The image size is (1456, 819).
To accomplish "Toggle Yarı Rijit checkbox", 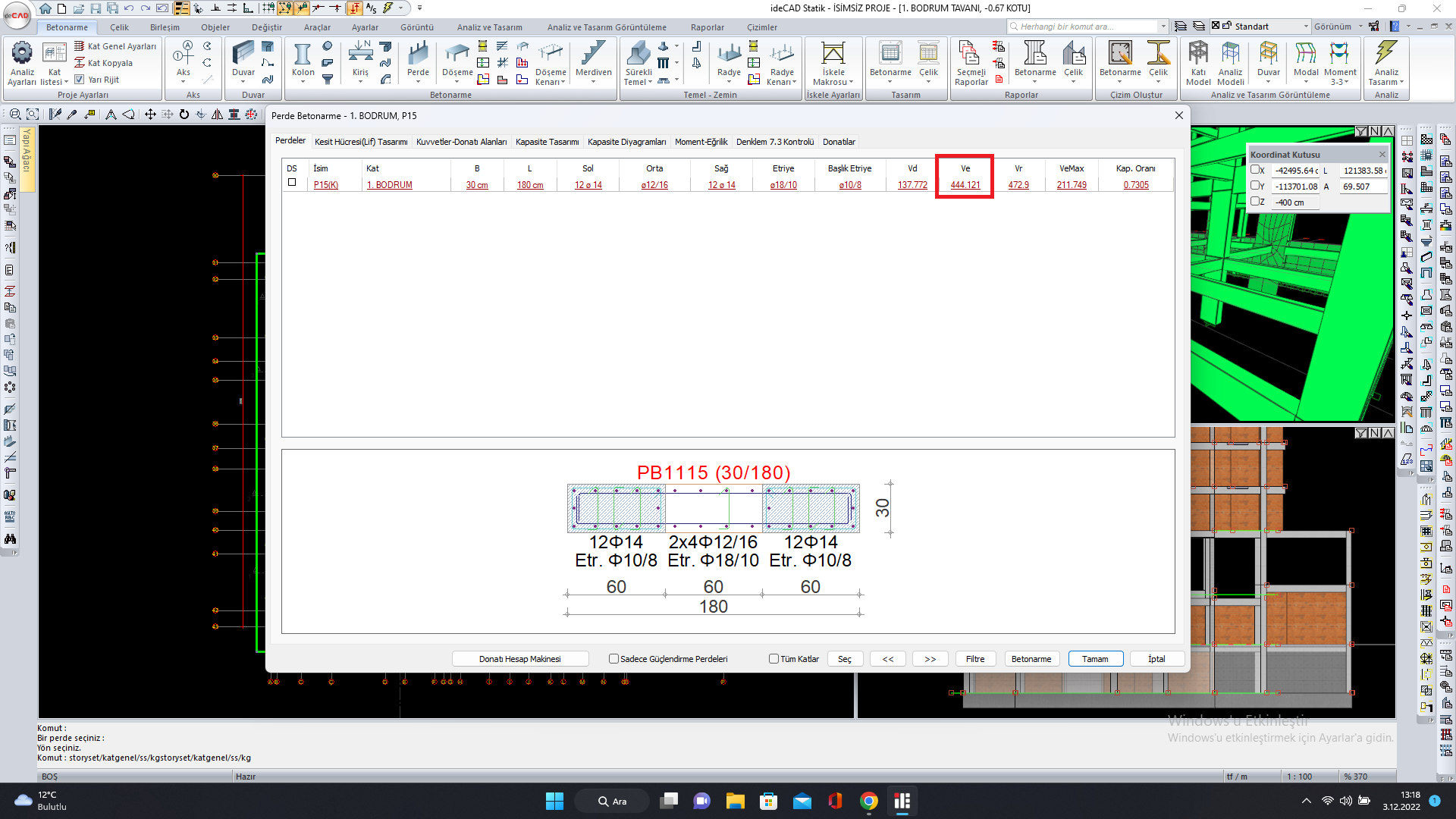I will click(79, 80).
